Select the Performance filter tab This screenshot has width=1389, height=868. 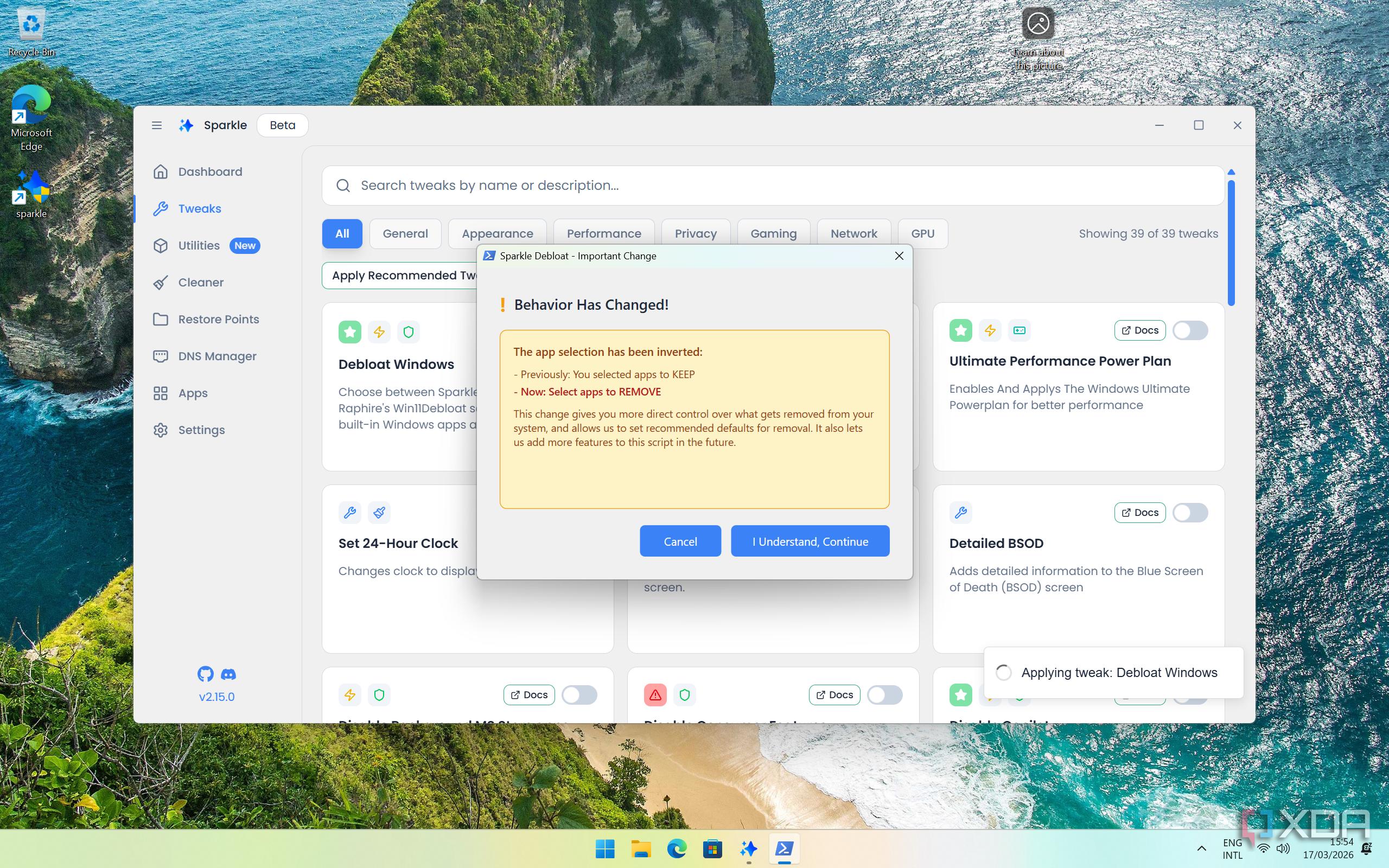coord(604,234)
